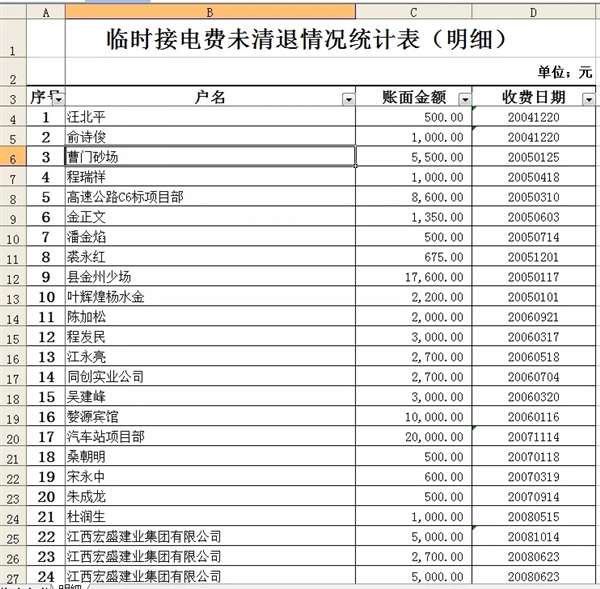The width and height of the screenshot is (600, 589).
Task: Select cell containing 程瑞祥
Action: click(x=210, y=177)
